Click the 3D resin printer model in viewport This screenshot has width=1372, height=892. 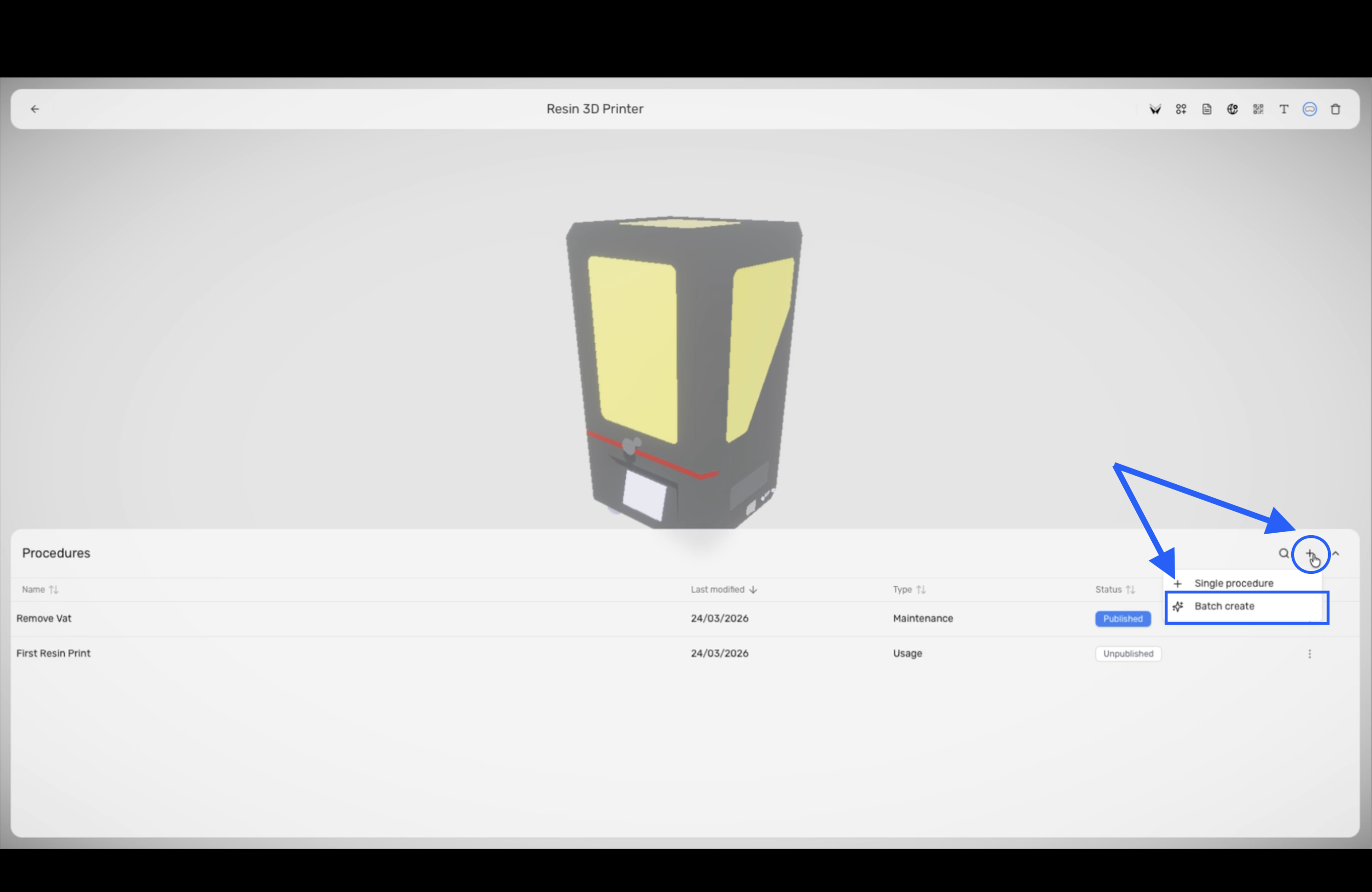click(684, 372)
